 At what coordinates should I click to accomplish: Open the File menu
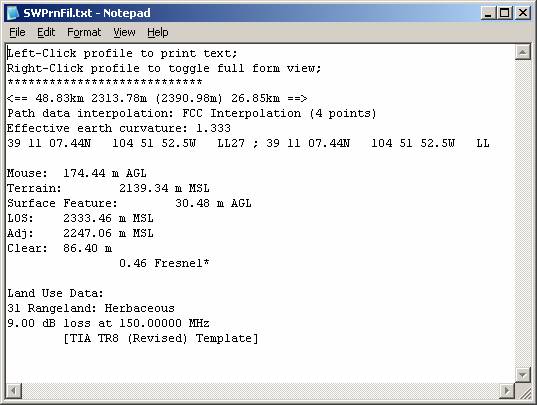click(17, 33)
